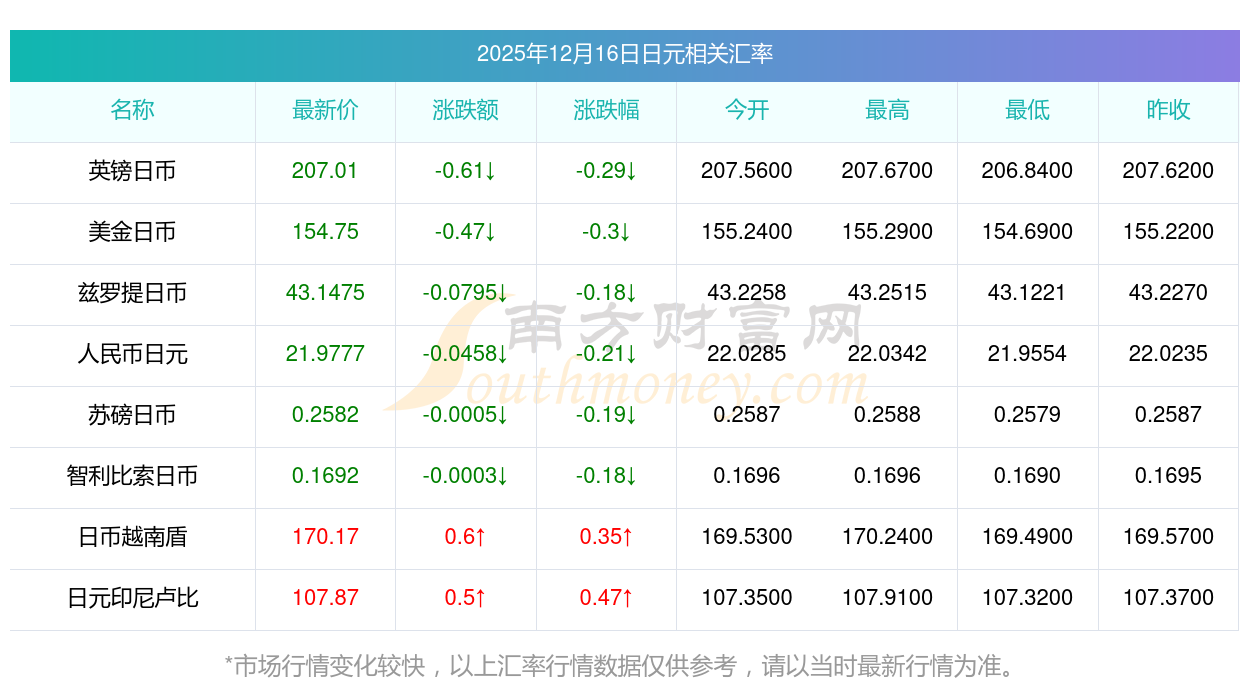
Task: Click the 今开 column header
Action: (x=747, y=110)
